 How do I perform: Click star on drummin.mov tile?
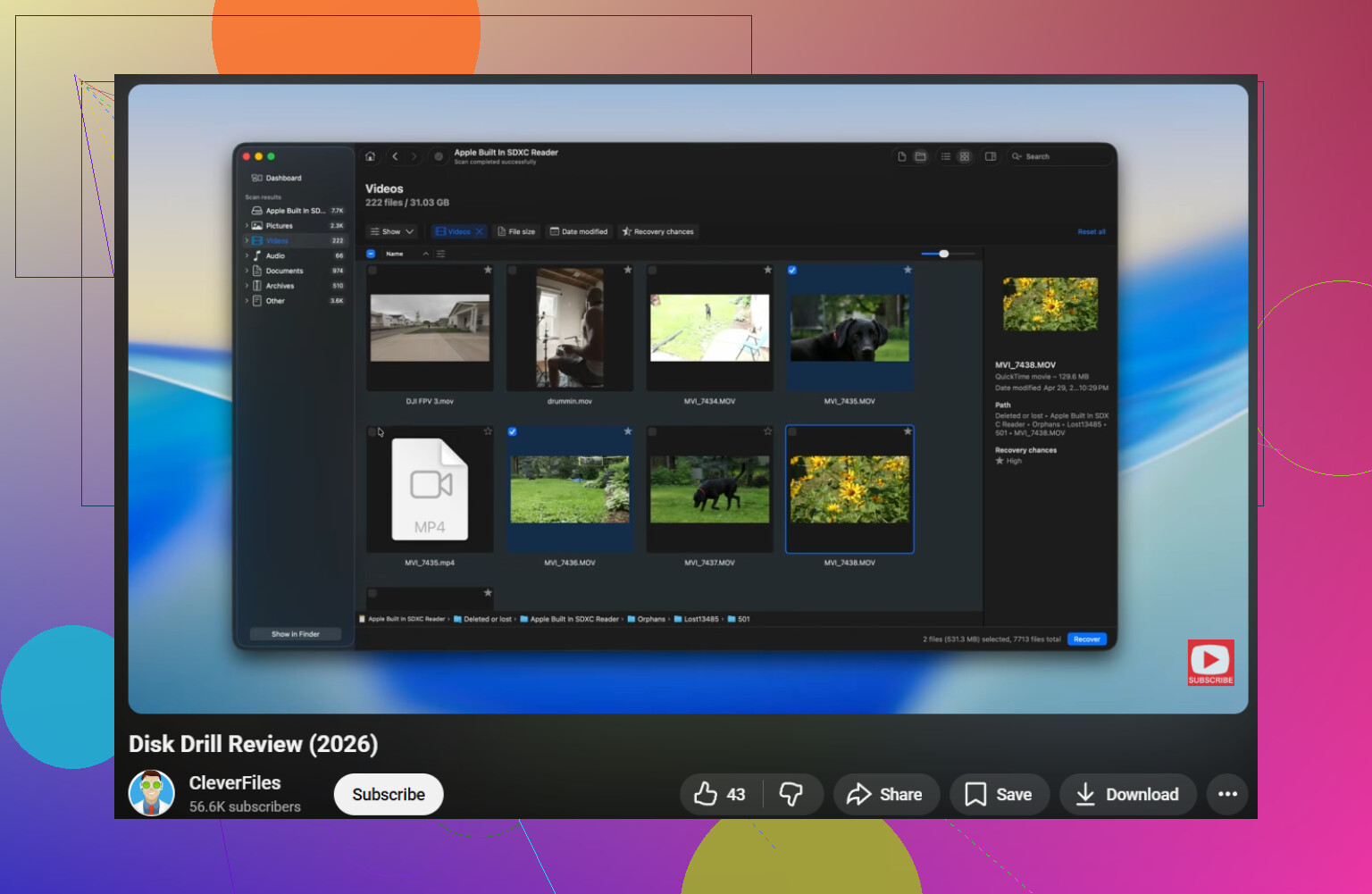[x=628, y=270]
